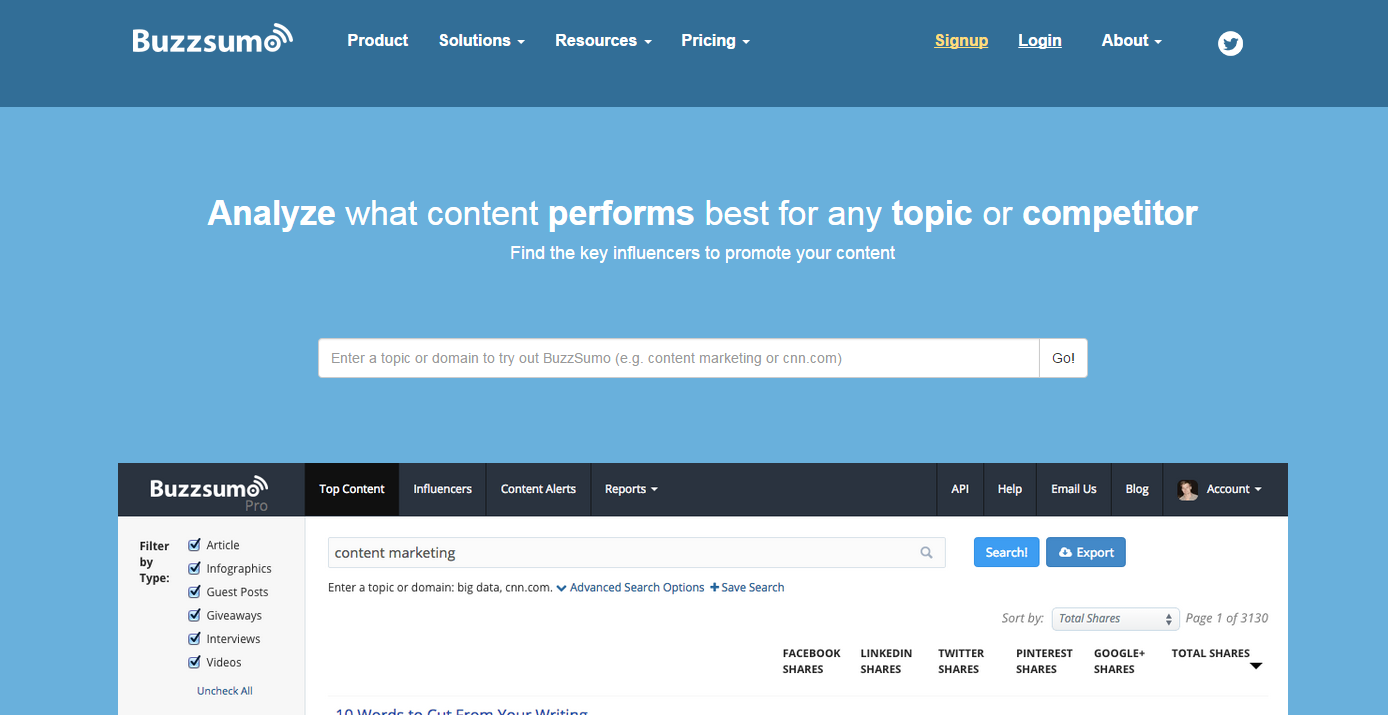Viewport: 1388px width, 715px height.
Task: Expand the Resources dropdown menu
Action: 603,40
